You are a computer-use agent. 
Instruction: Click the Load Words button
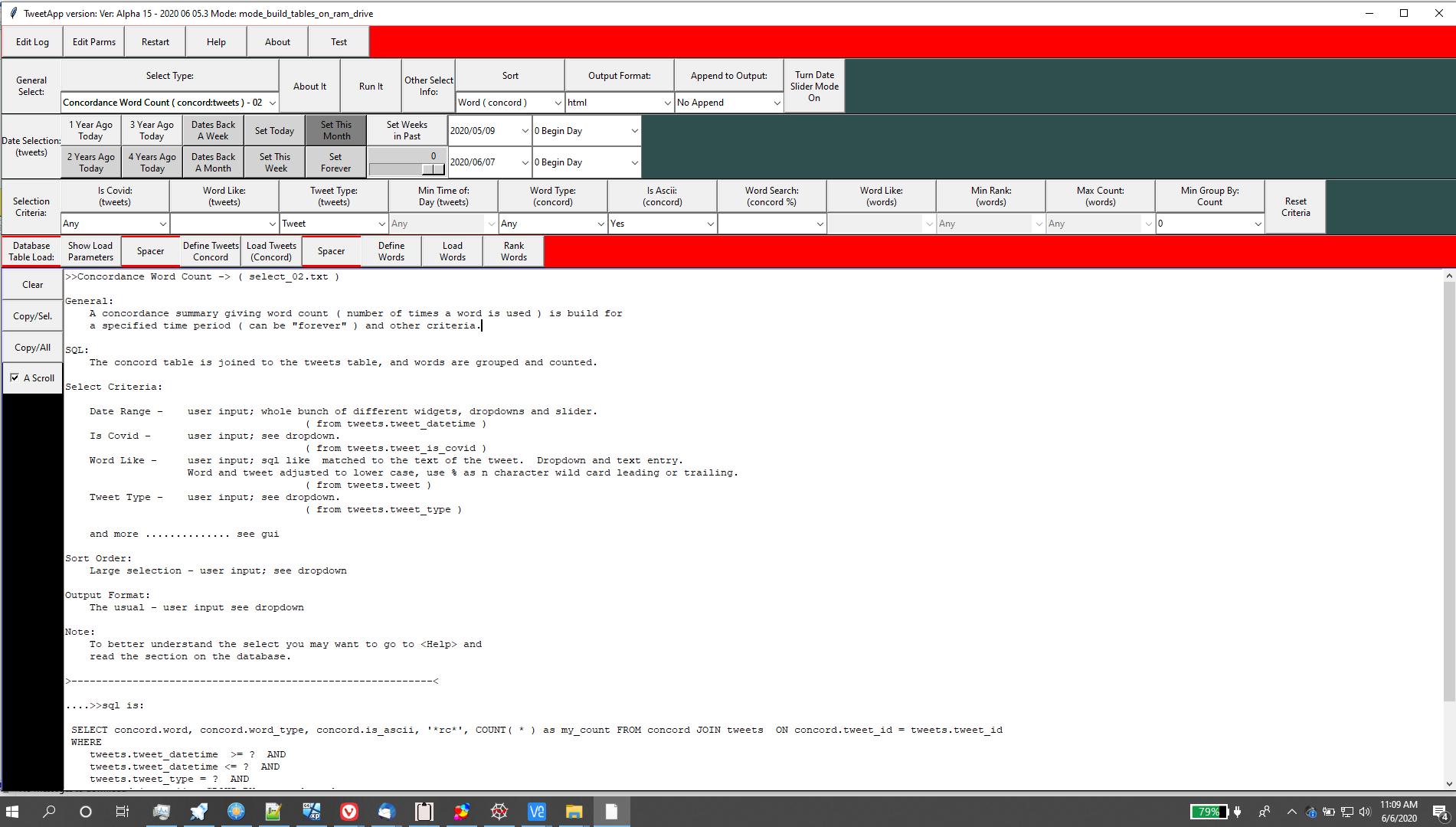pos(452,251)
